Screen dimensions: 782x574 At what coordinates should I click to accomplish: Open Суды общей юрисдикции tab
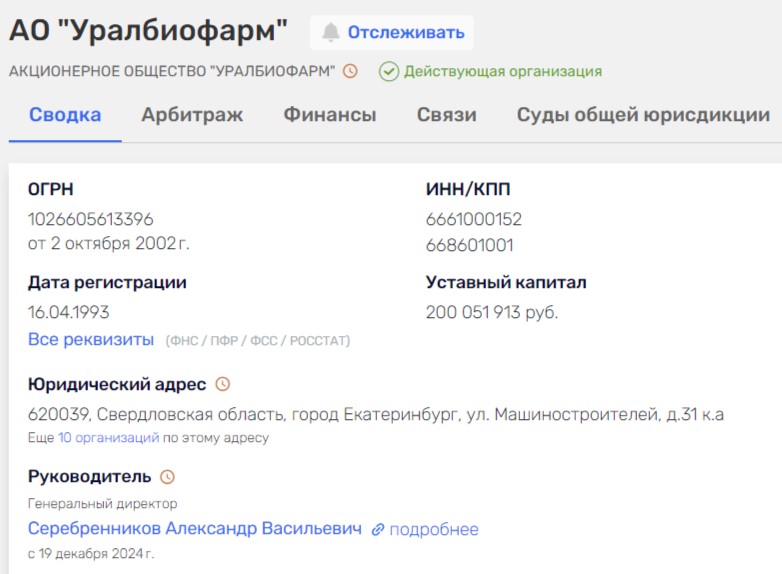tap(643, 115)
